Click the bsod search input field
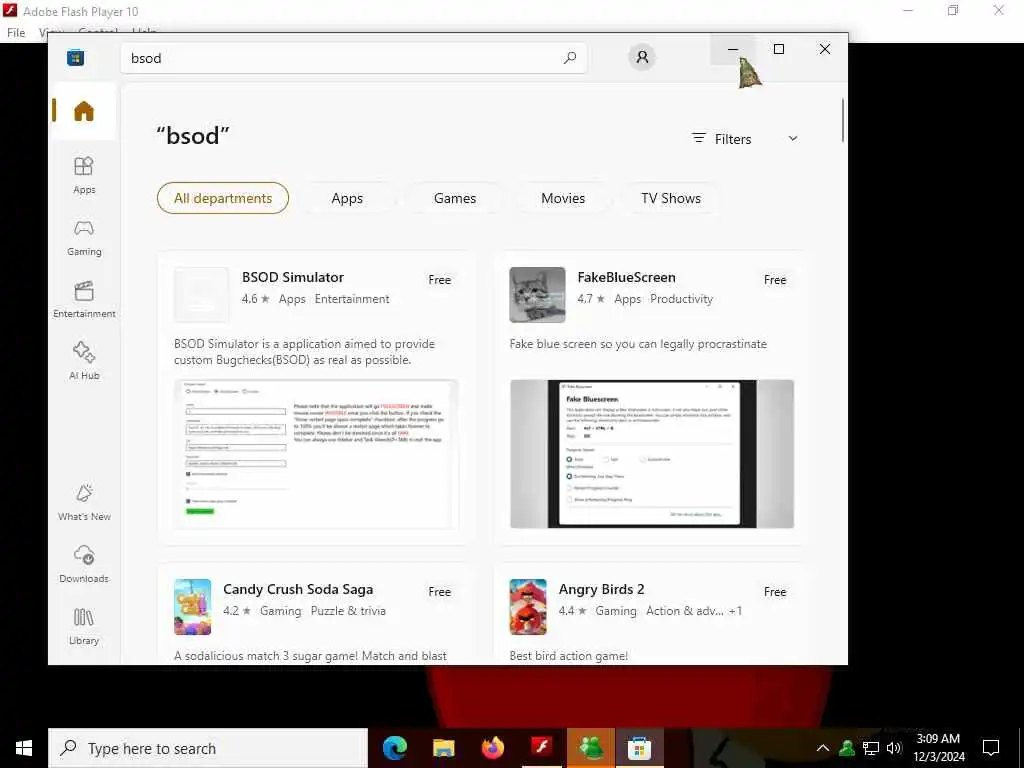This screenshot has width=1024, height=768. pyautogui.click(x=353, y=58)
